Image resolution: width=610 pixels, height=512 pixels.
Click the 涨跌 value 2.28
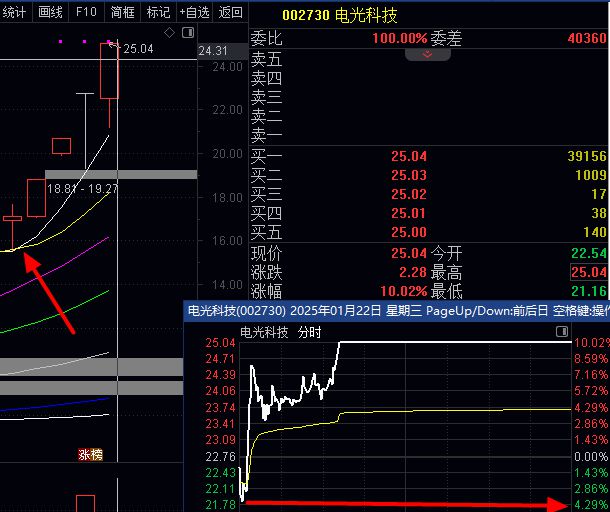pos(413,272)
